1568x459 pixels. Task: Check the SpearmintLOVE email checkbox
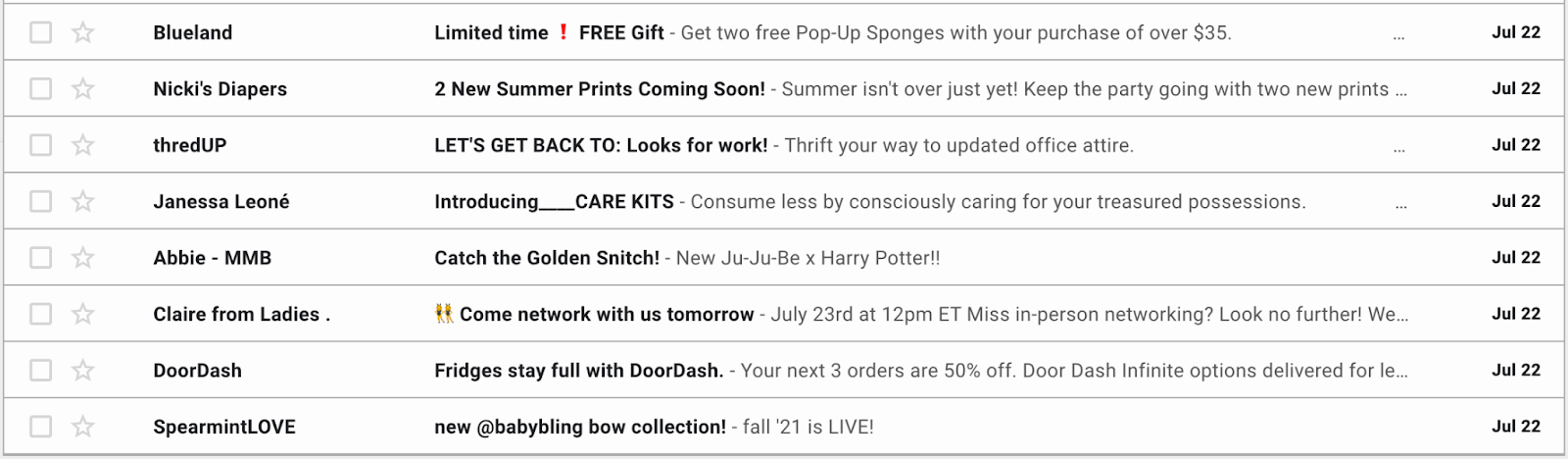tap(40, 427)
